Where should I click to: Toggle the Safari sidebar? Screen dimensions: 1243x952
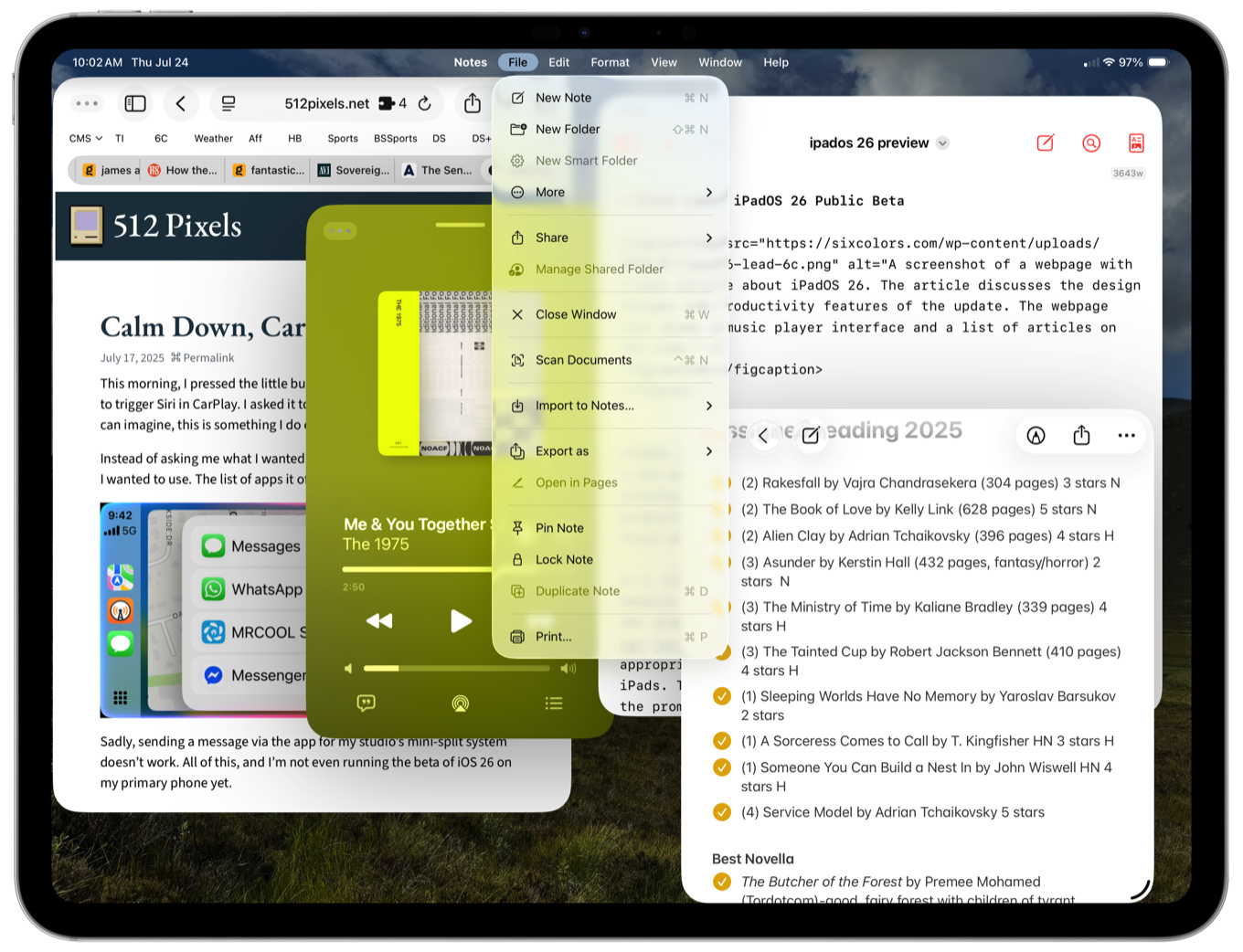(134, 103)
